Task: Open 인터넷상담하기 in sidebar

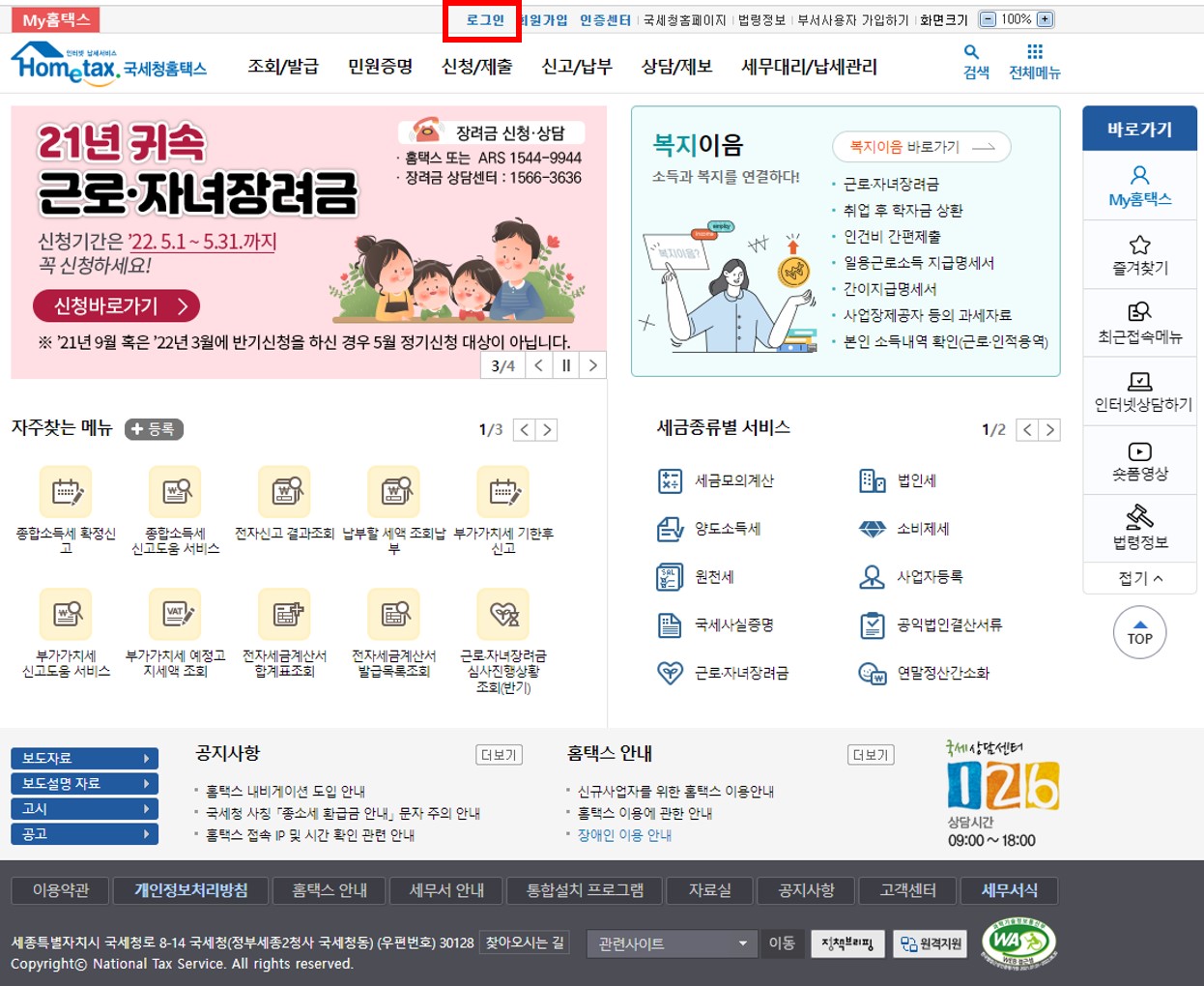Action: pyautogui.click(x=1140, y=392)
